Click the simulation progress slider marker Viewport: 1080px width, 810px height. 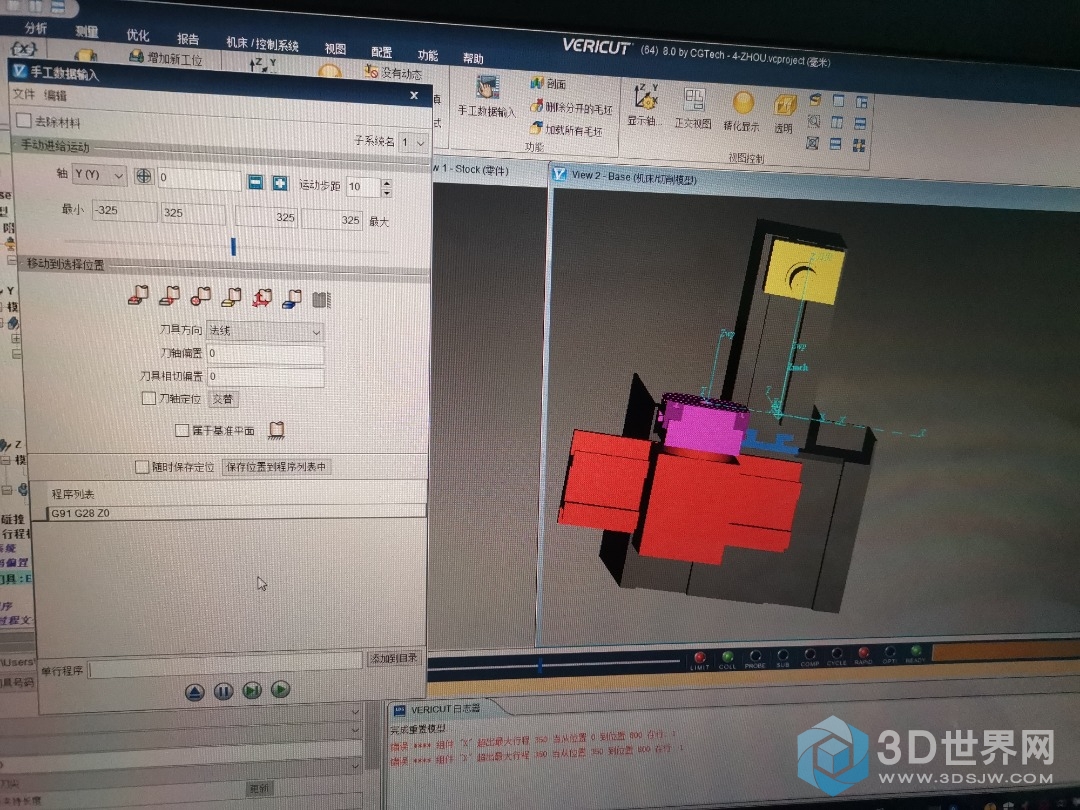point(540,664)
